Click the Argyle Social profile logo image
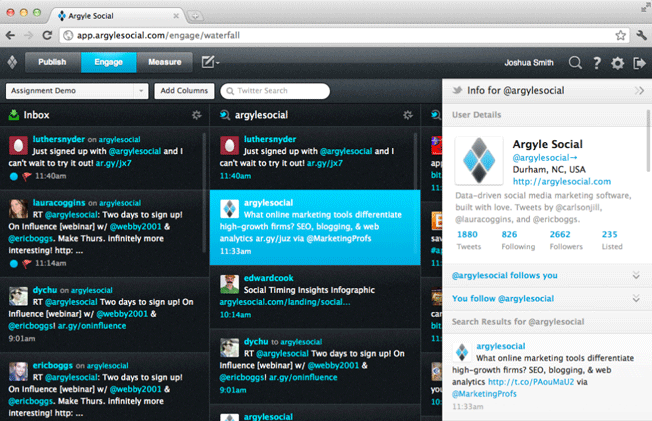652x421 pixels. point(479,161)
